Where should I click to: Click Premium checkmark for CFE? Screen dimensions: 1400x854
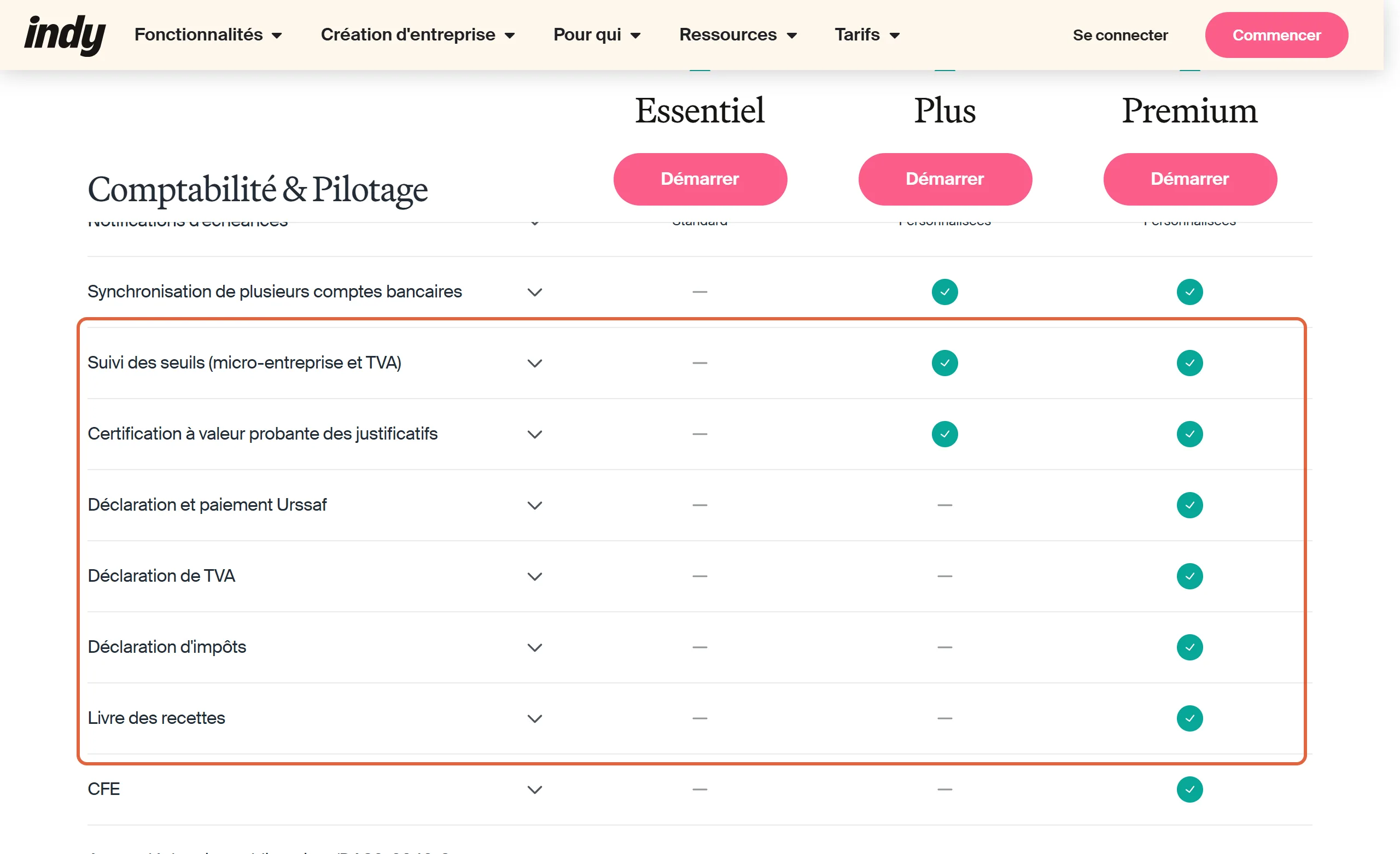click(1190, 789)
